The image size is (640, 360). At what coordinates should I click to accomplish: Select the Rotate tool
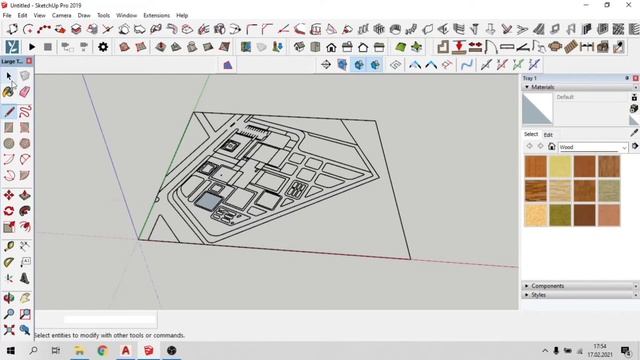9,211
